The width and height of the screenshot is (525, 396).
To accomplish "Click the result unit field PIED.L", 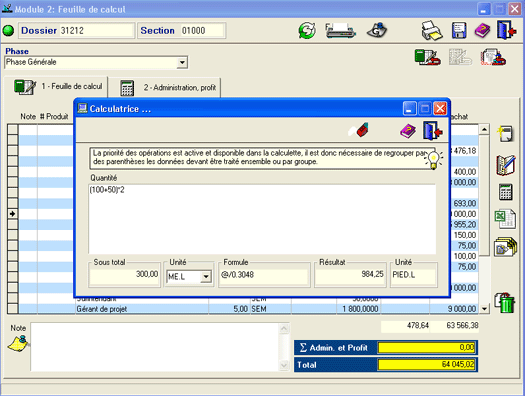I will point(414,275).
